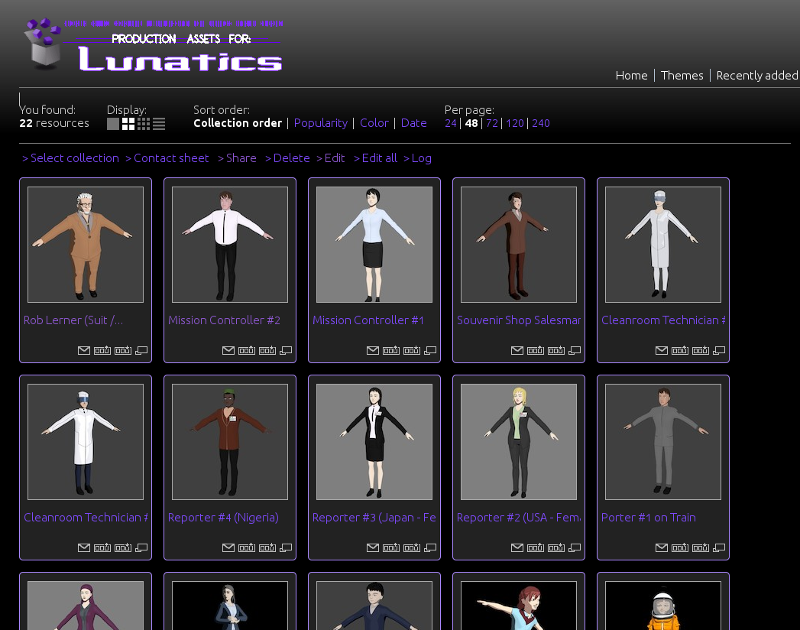Viewport: 800px width, 630px height.
Task: Open Recently added from top navigation
Action: tap(757, 75)
